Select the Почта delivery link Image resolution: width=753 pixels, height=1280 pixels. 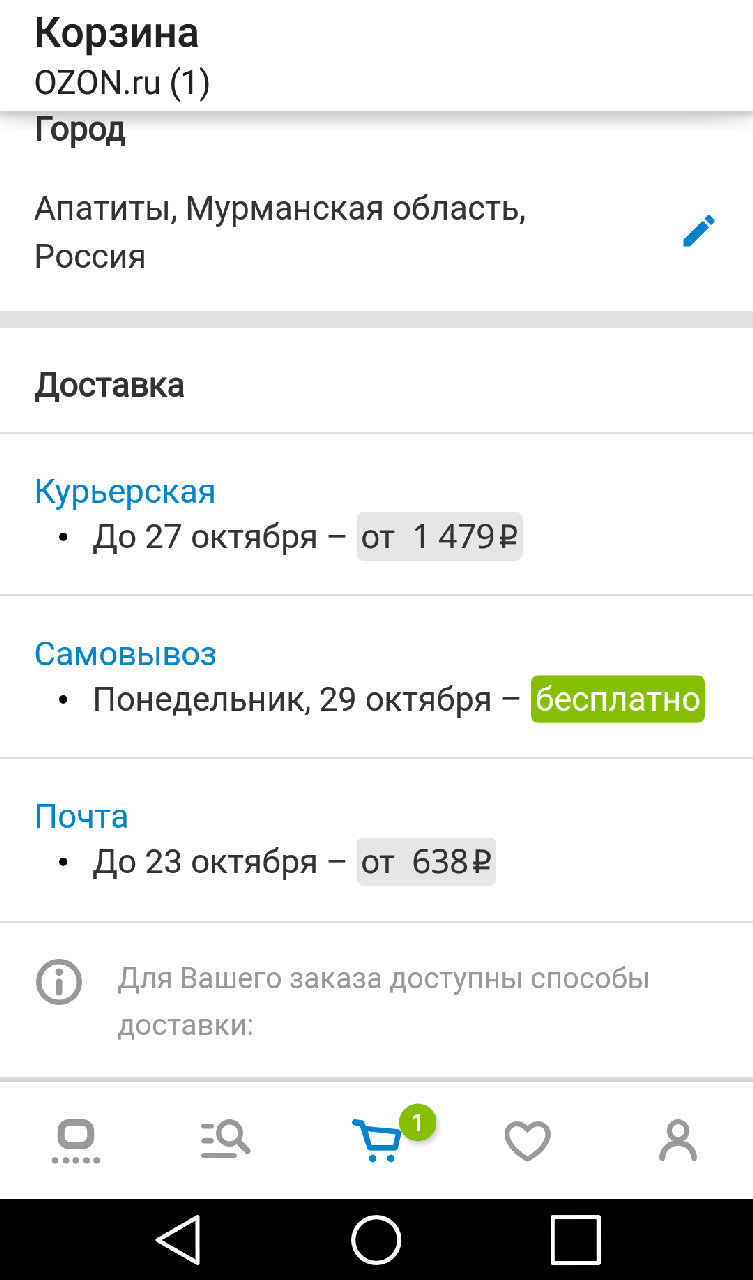coord(81,816)
